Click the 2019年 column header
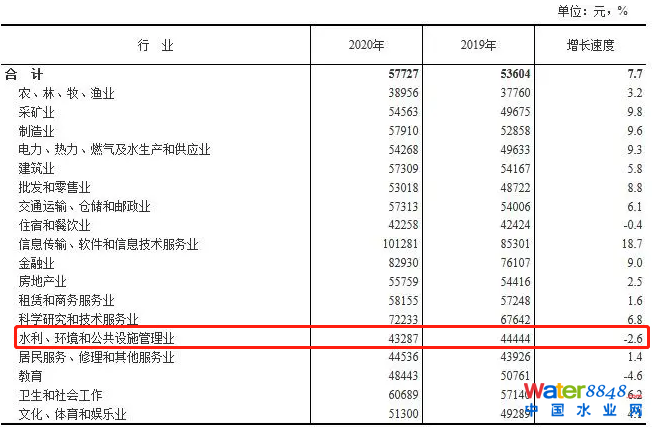Image resolution: width=652 pixels, height=427 pixels. pos(478,46)
